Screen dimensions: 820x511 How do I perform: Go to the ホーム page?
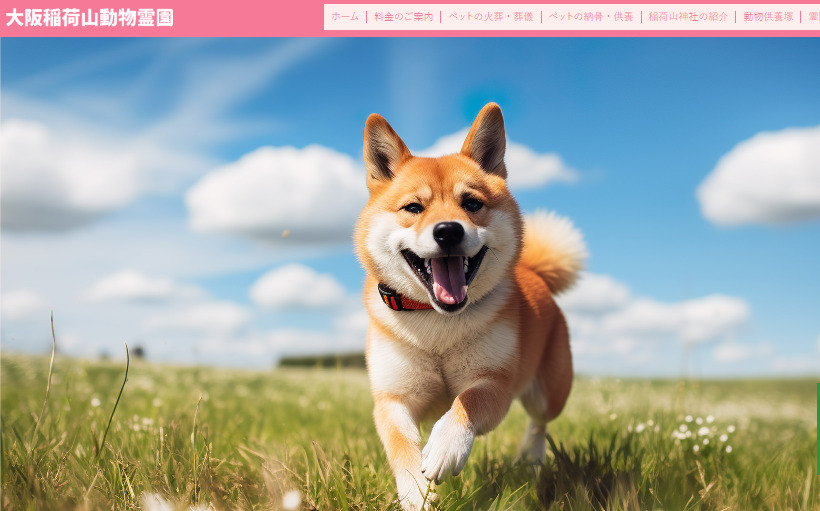pyautogui.click(x=344, y=17)
